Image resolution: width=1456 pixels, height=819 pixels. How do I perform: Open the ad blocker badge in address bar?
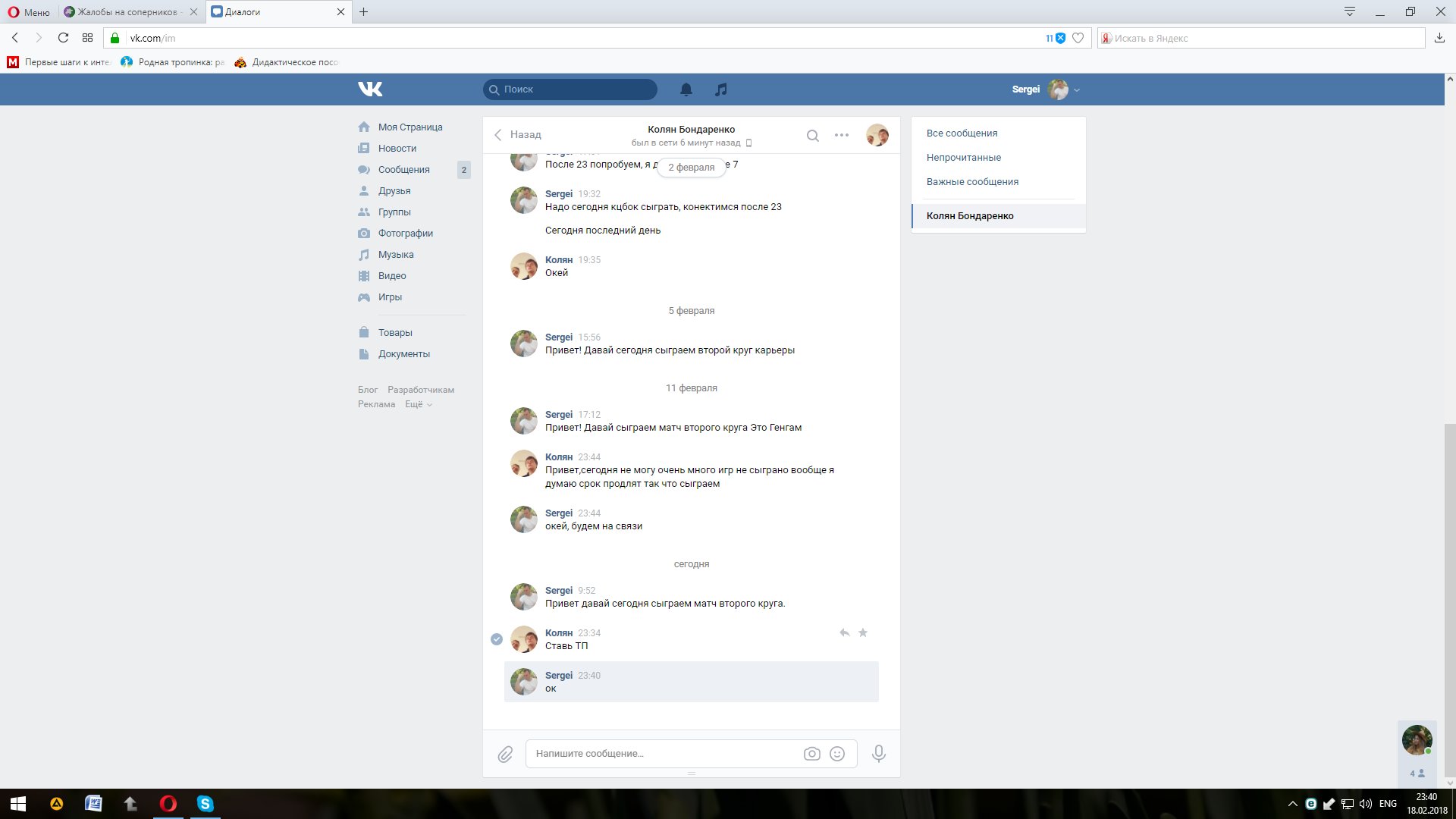pyautogui.click(x=1056, y=38)
